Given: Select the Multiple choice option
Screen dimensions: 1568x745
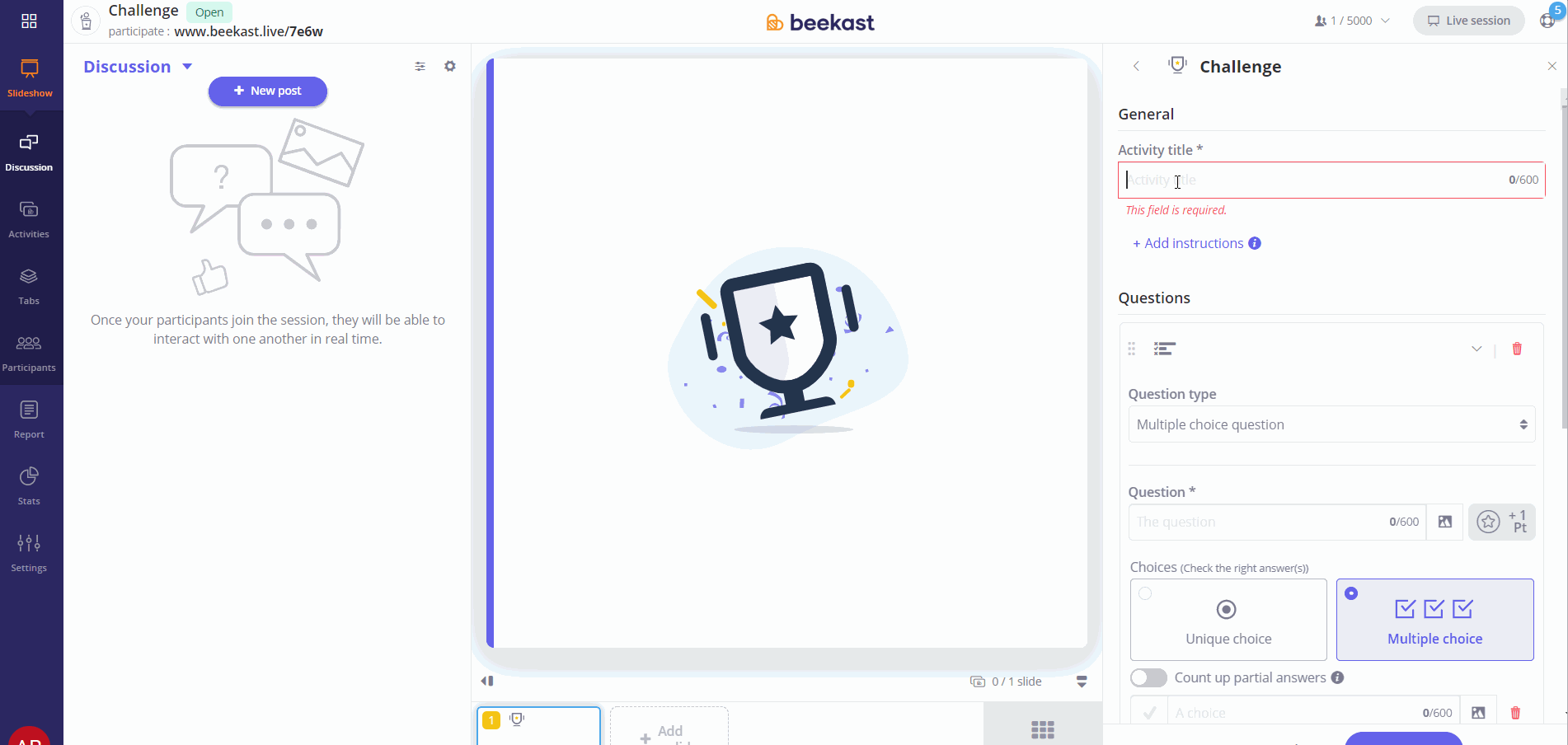Looking at the screenshot, I should pos(1435,620).
